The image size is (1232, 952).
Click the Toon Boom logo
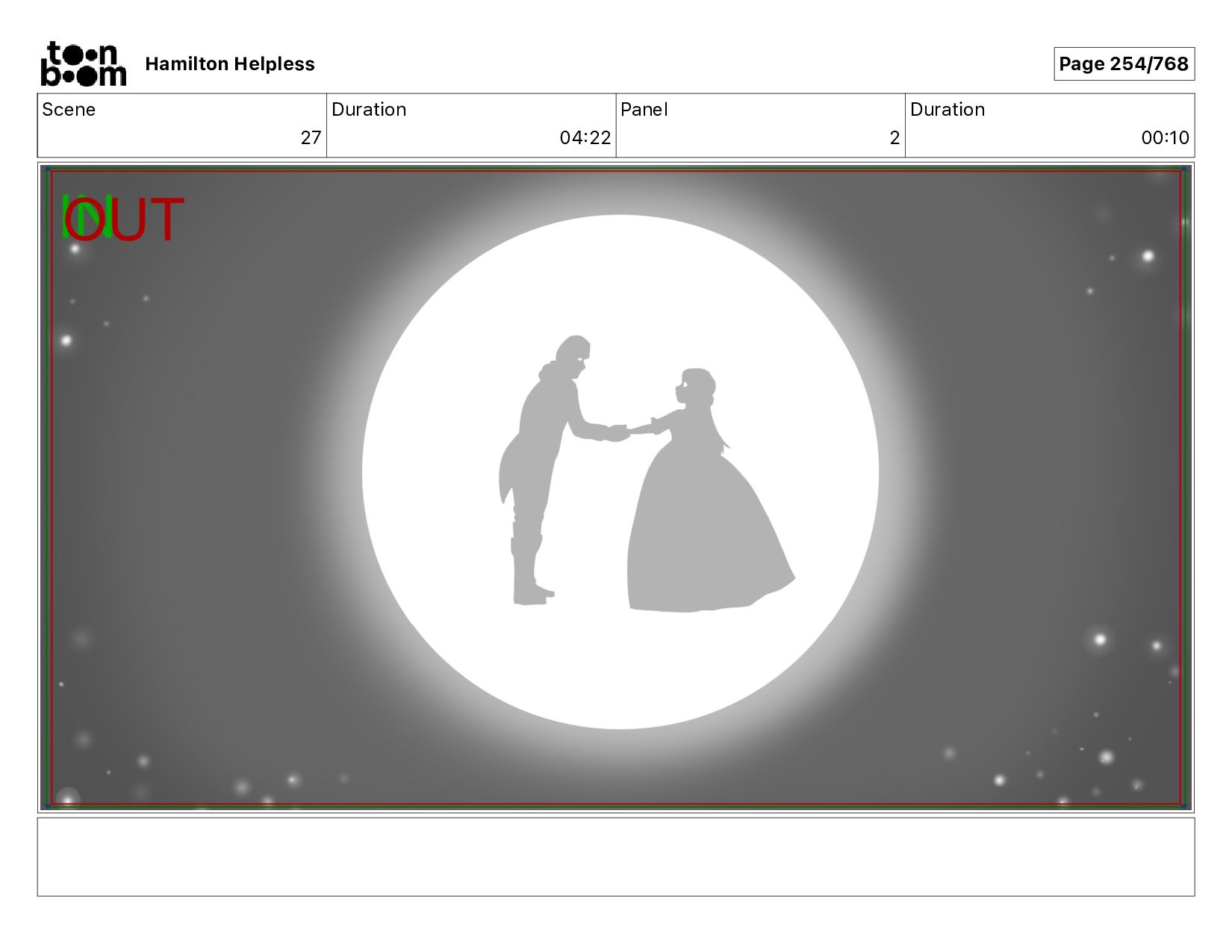pos(83,63)
